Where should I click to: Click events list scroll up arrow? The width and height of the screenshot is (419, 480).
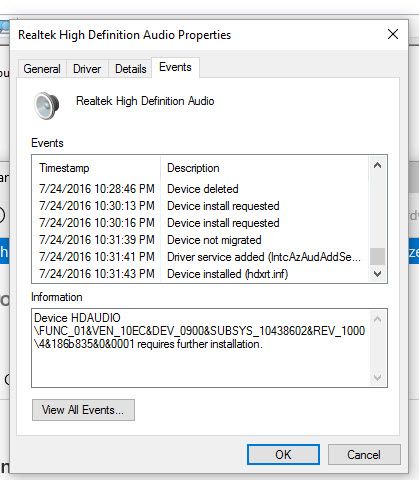378,165
